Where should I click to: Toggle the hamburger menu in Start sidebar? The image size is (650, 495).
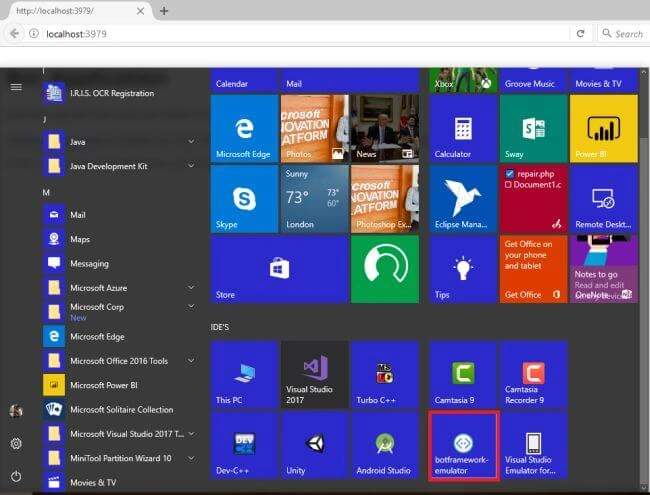click(x=16, y=87)
